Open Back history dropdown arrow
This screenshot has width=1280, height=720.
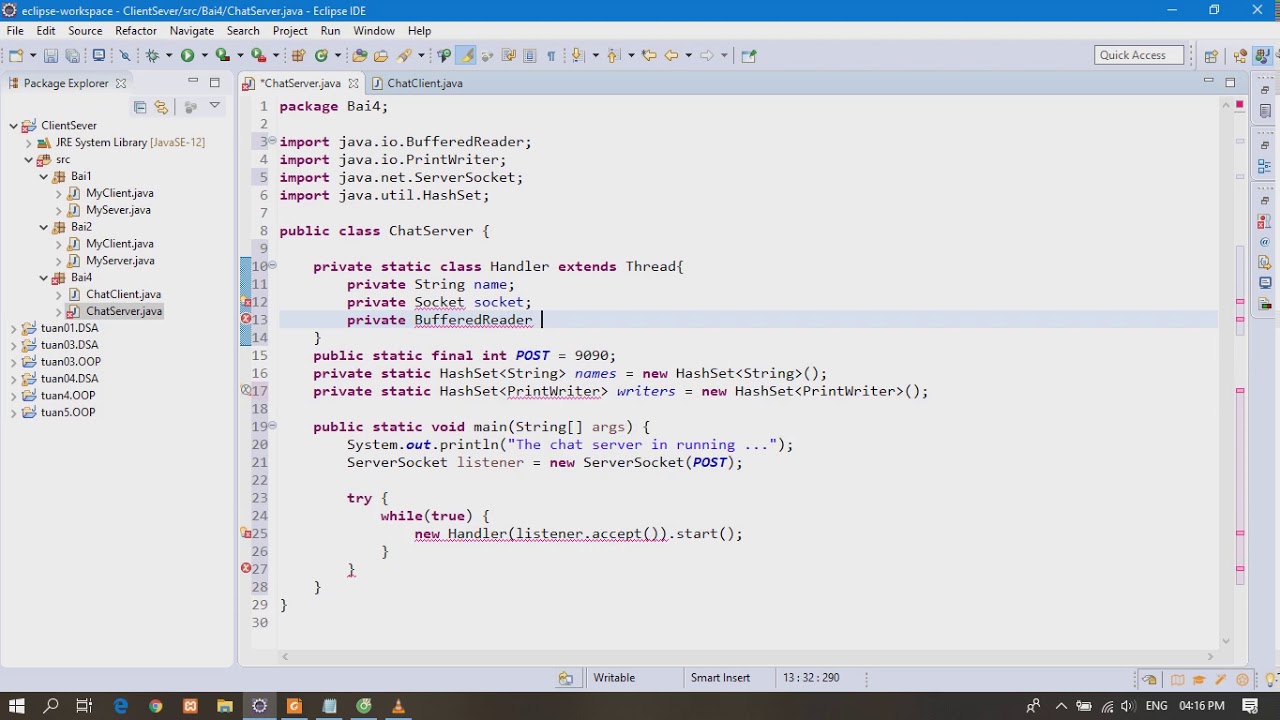coord(688,56)
